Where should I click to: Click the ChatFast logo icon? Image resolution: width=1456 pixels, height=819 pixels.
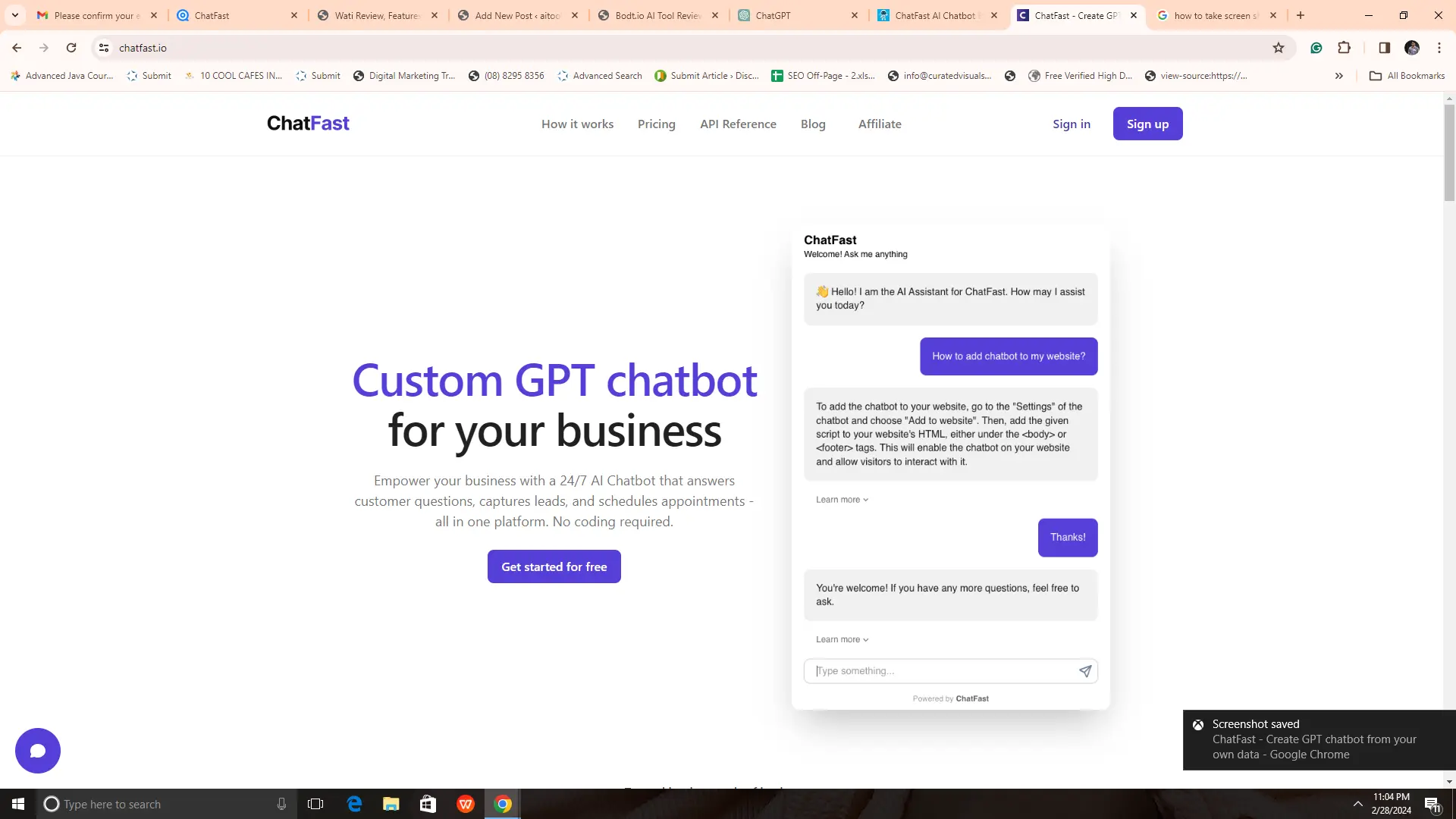pos(308,123)
